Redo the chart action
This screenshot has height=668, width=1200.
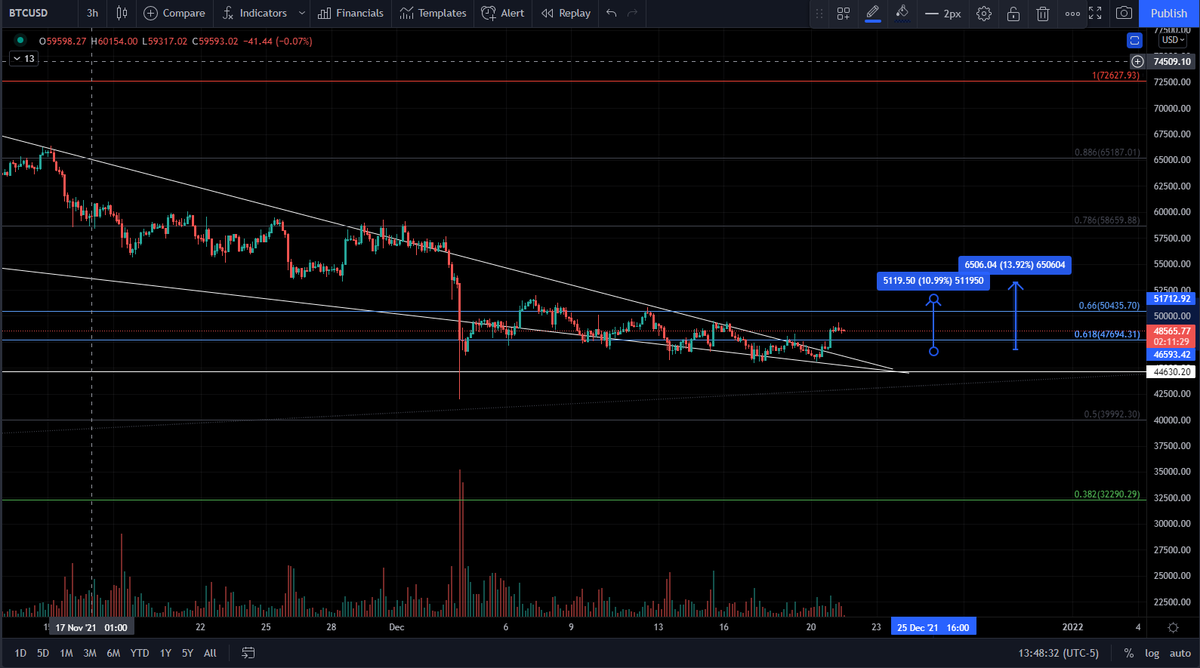point(632,13)
